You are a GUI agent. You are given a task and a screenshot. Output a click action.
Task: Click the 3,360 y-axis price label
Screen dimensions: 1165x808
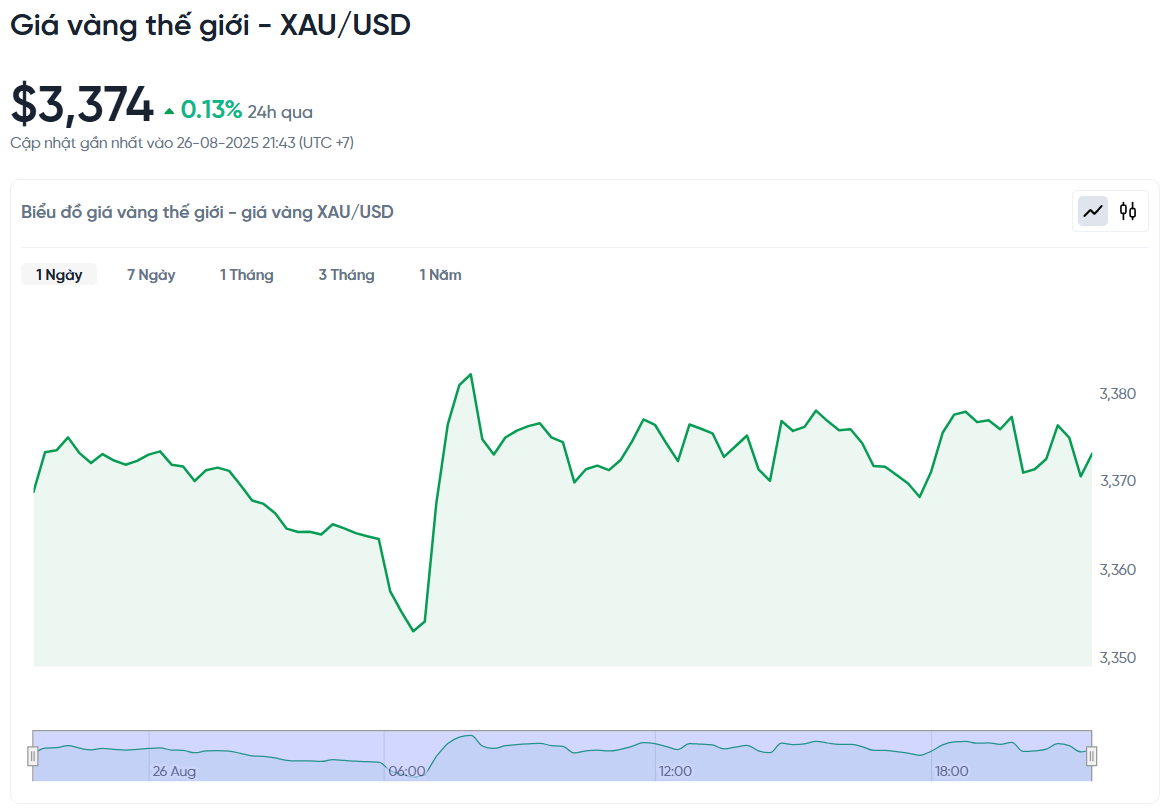1117,570
